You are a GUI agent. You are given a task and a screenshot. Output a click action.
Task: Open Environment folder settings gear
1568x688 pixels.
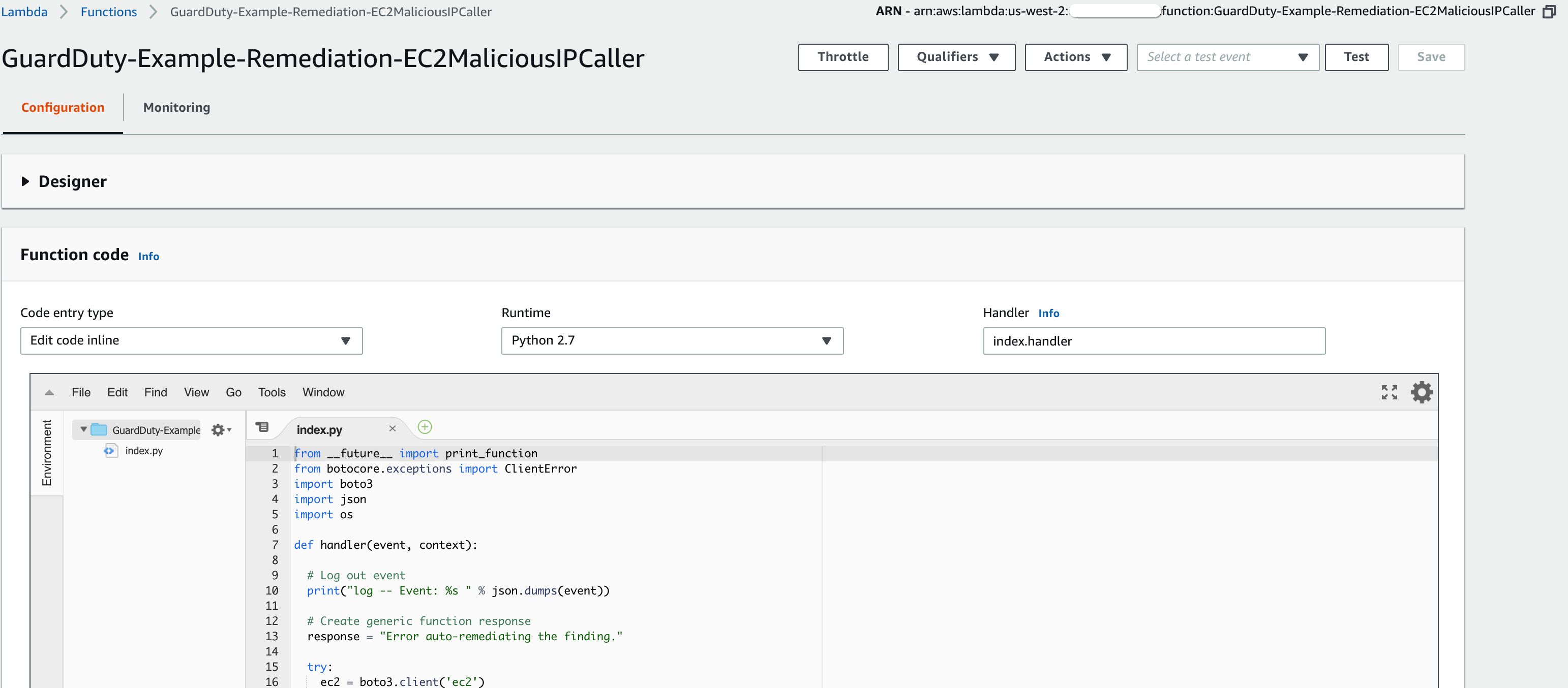[221, 430]
